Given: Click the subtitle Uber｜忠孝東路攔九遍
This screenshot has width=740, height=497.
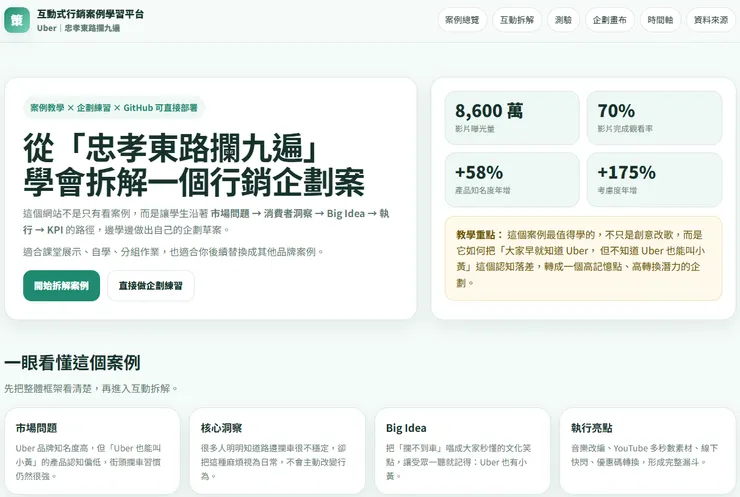Looking at the screenshot, I should [x=78, y=28].
